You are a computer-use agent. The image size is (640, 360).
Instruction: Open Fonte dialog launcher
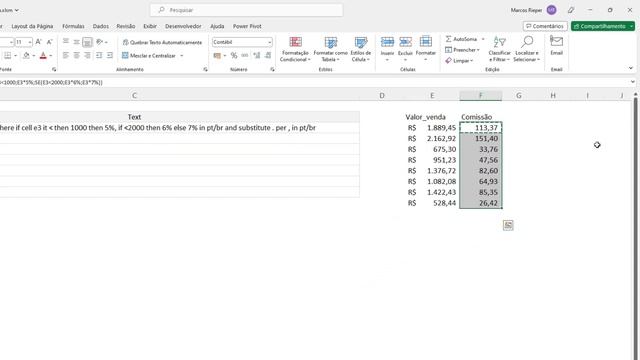54,70
